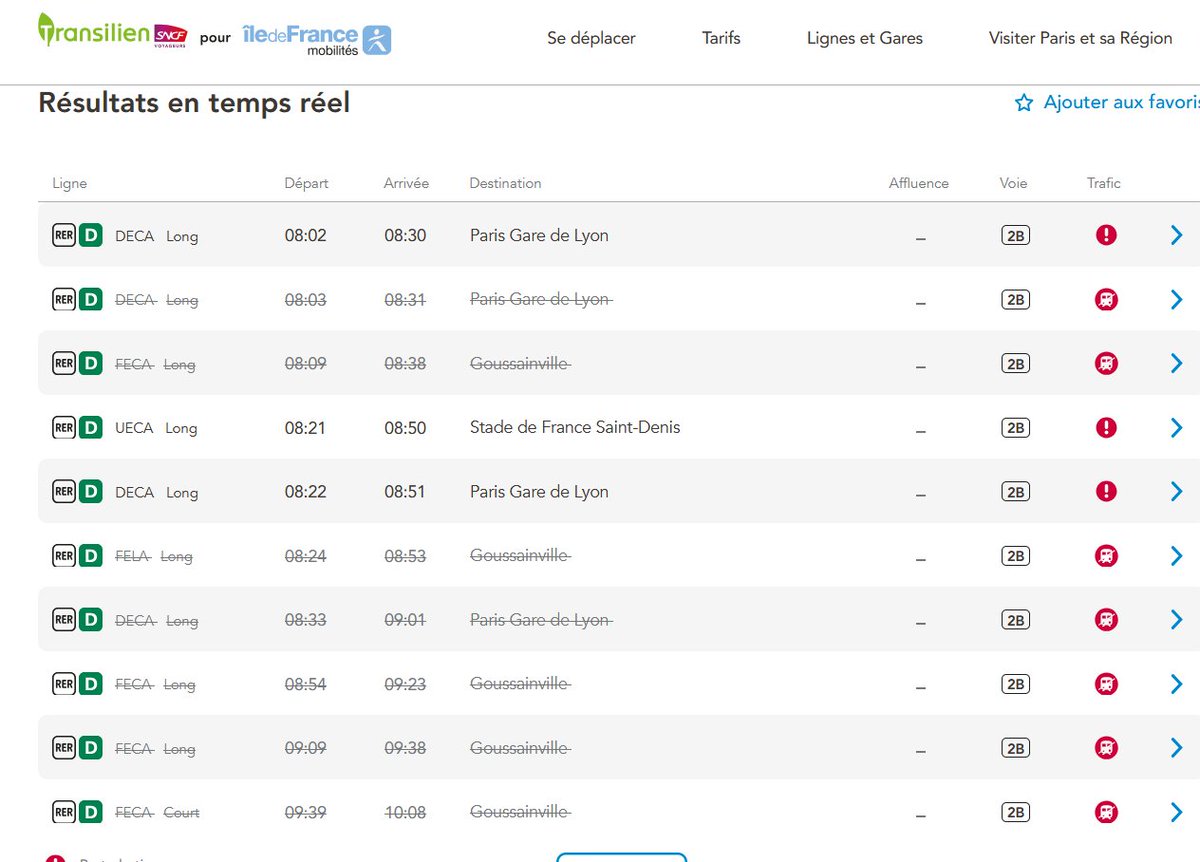Click the FELA mission code

133,556
